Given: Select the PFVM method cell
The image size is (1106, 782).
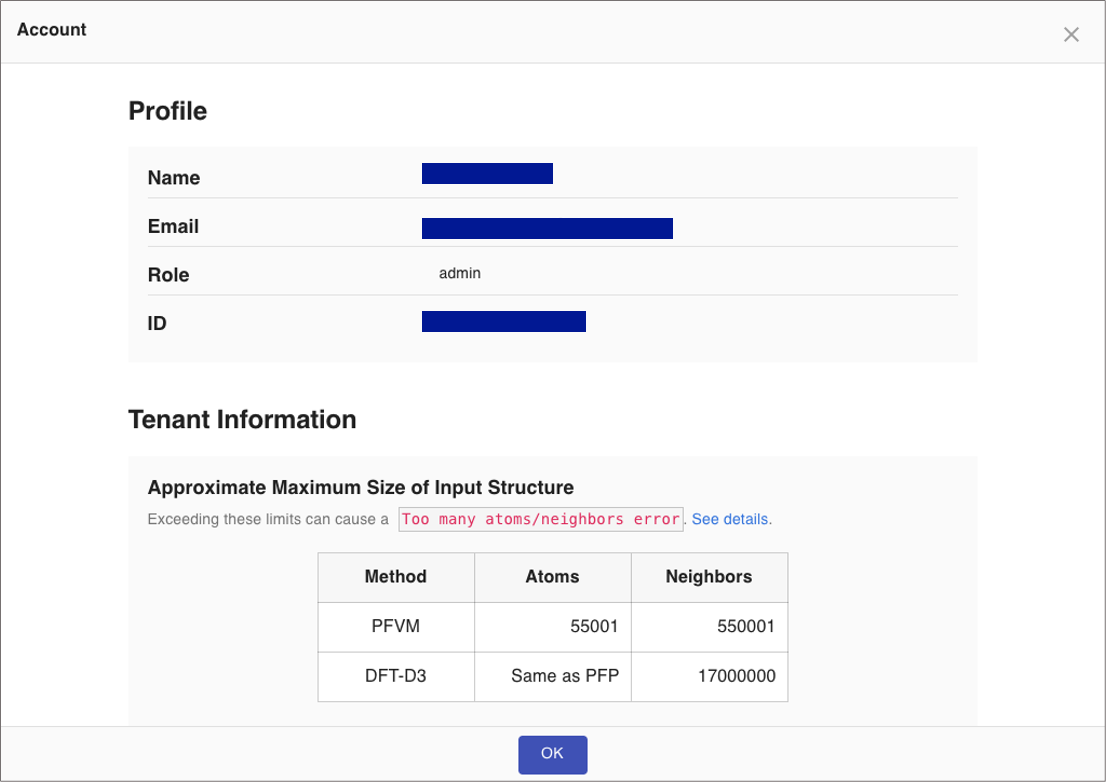Looking at the screenshot, I should click(396, 627).
